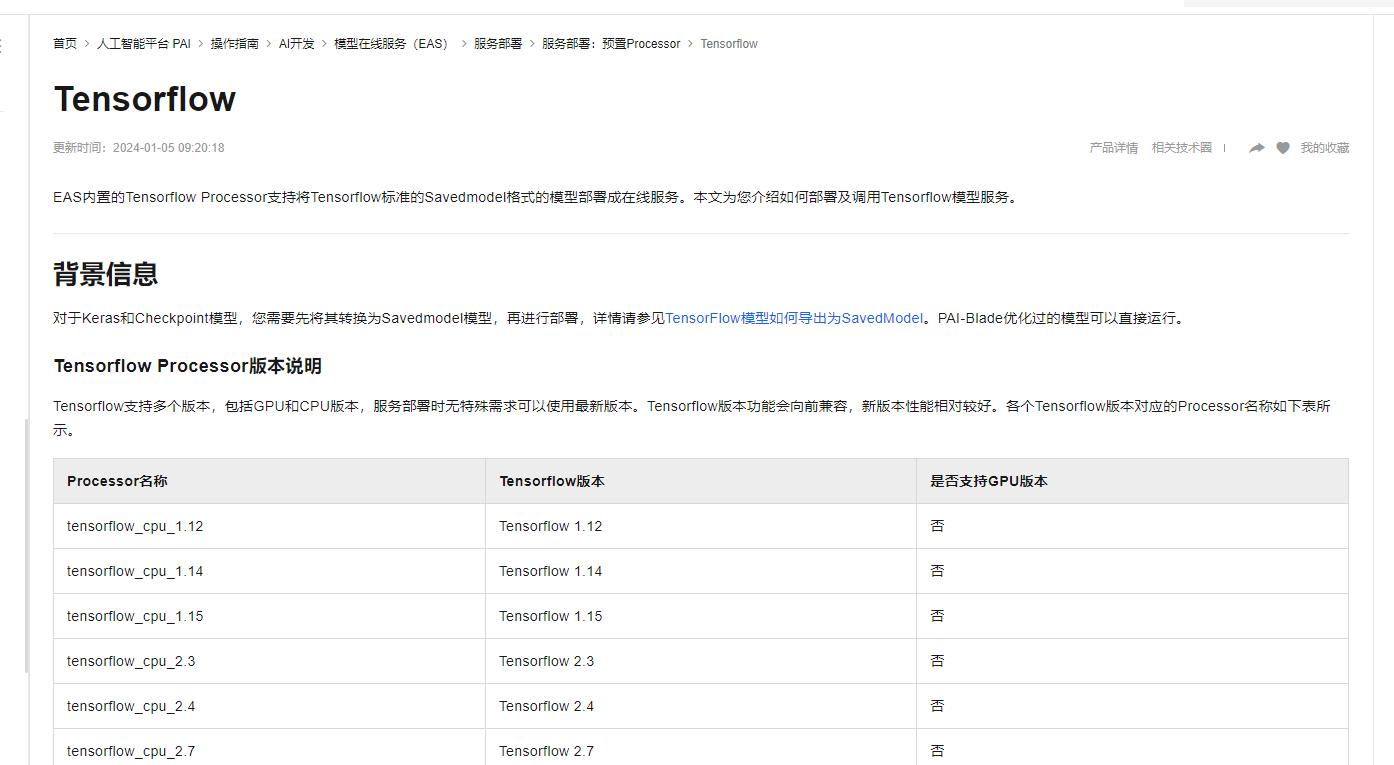Open 操作指南 breadcrumb
This screenshot has width=1394, height=765.
[x=235, y=44]
